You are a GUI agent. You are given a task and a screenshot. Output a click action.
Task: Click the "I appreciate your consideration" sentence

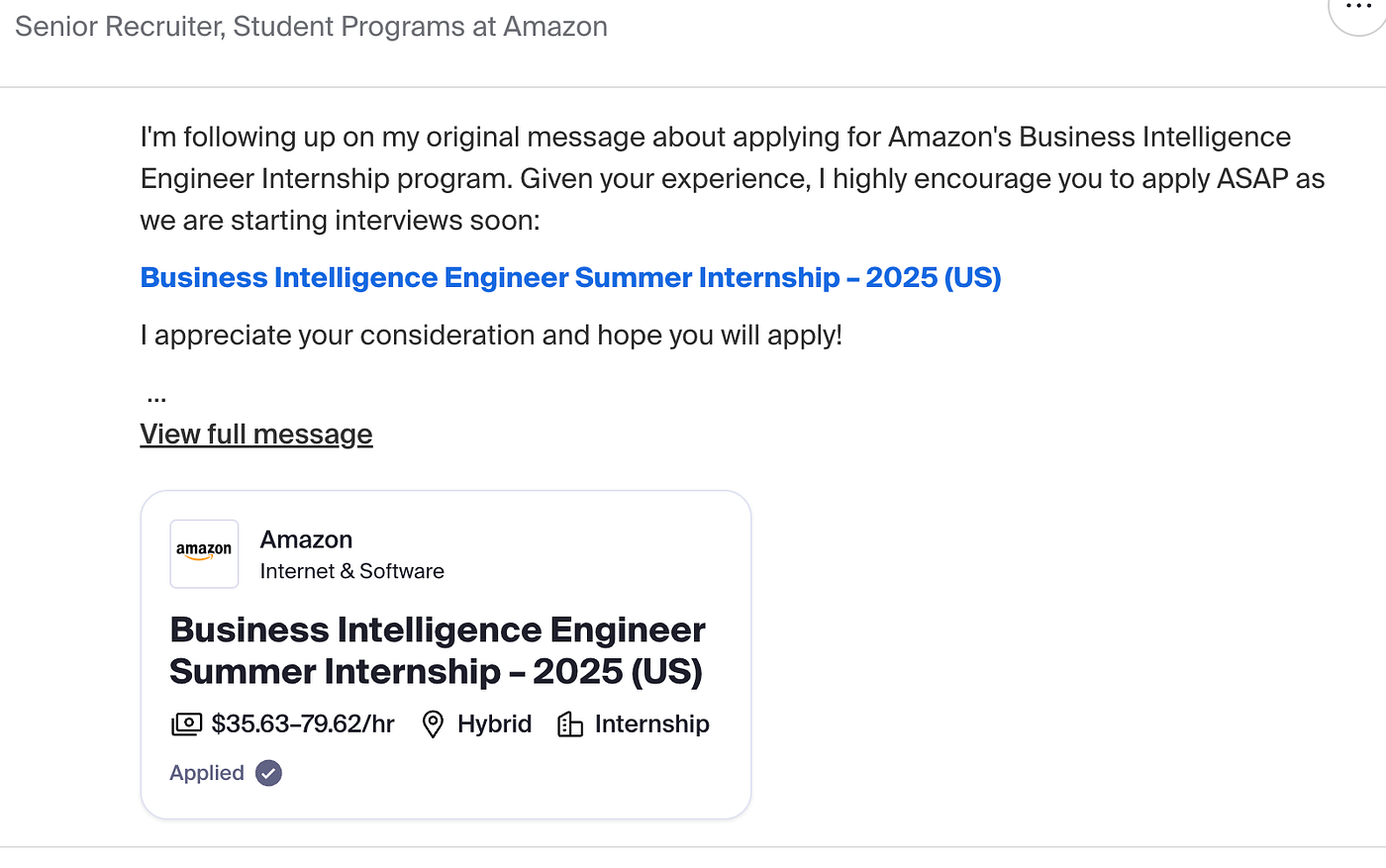point(491,336)
